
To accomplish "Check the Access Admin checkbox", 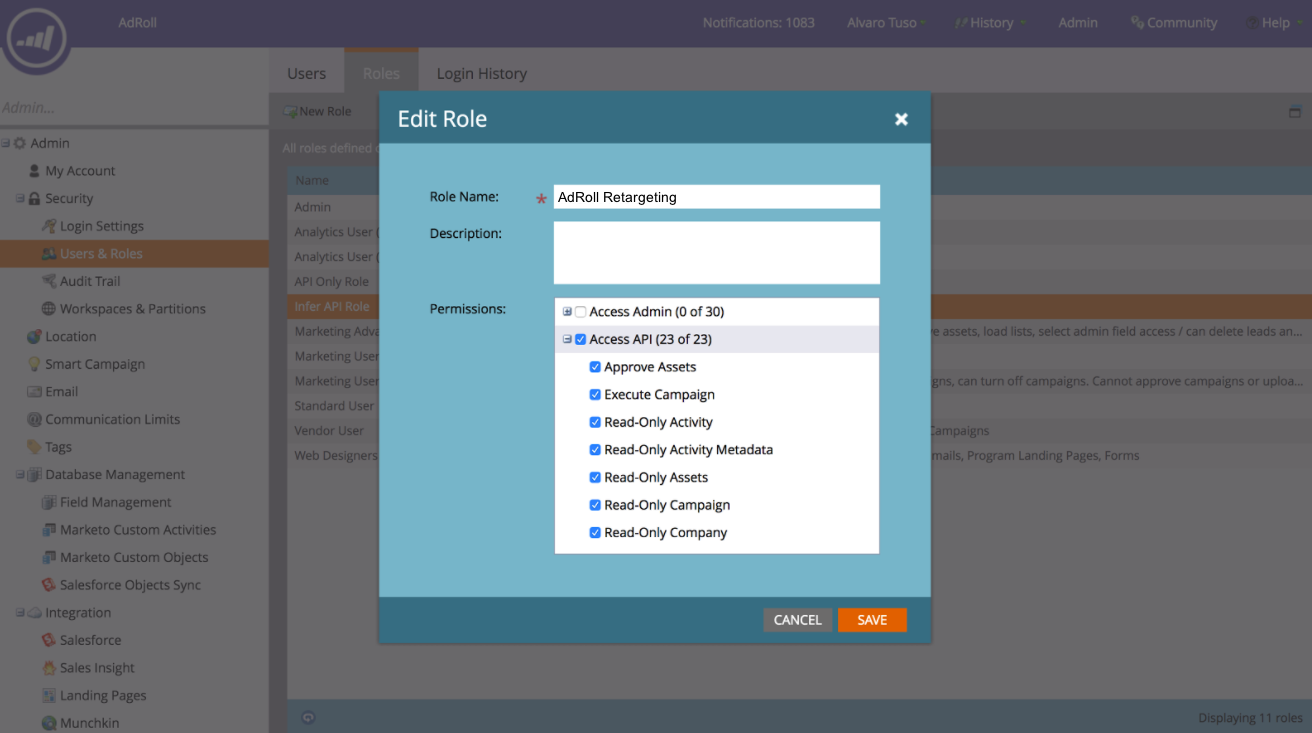I will [x=581, y=312].
